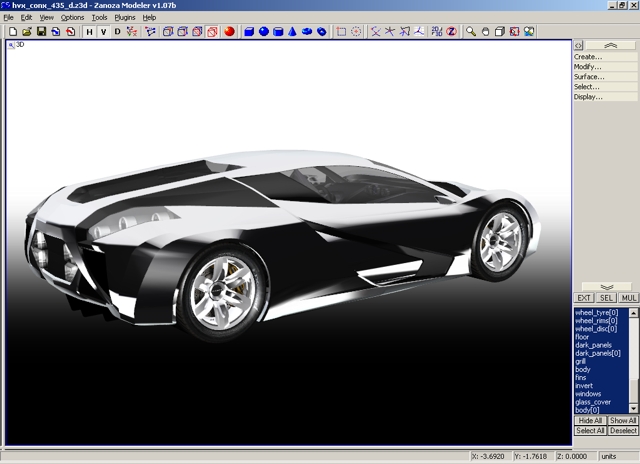Click the object list scroll down arrow

(633, 408)
